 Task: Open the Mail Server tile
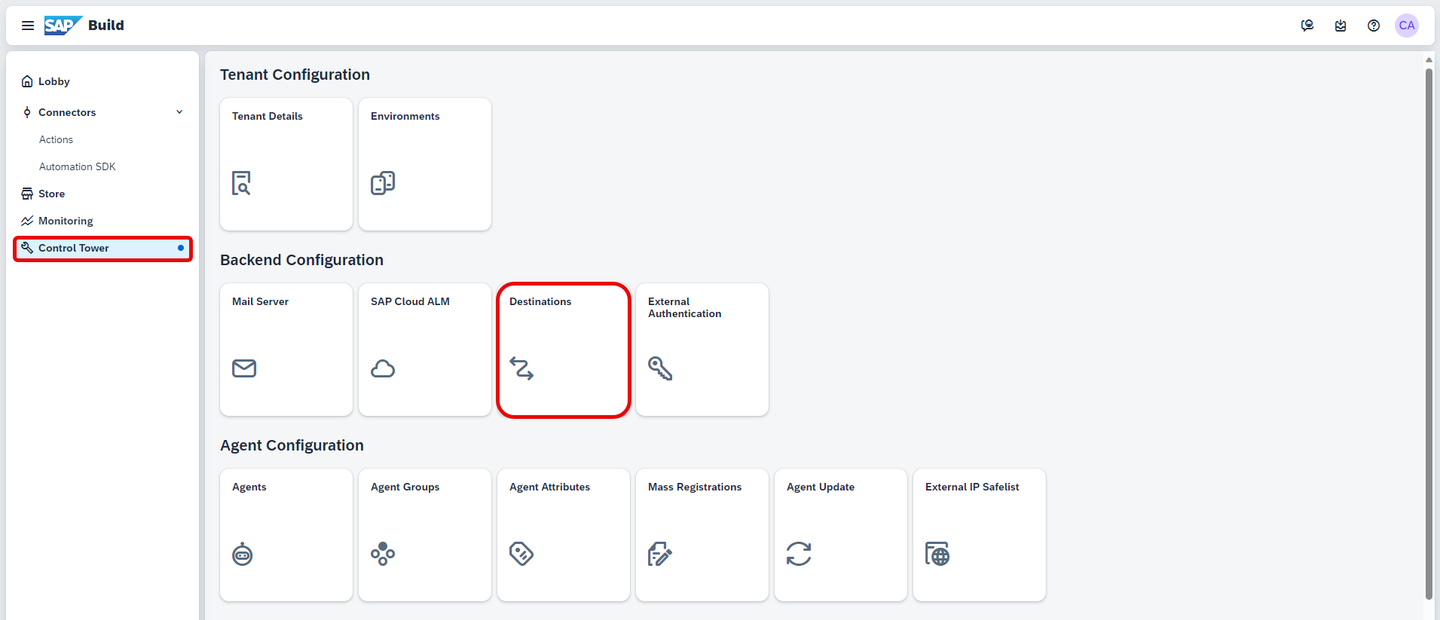click(x=286, y=349)
